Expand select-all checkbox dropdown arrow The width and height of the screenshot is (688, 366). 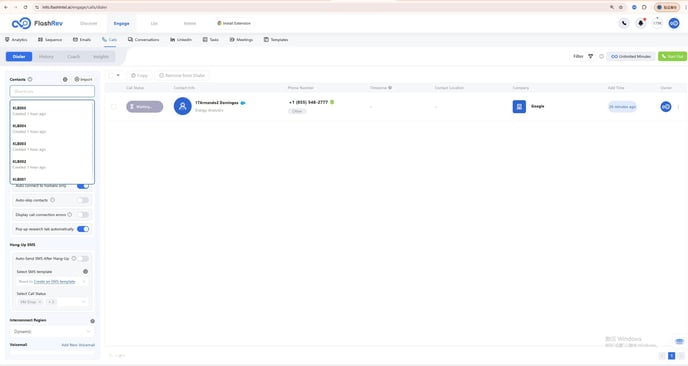tap(118, 75)
